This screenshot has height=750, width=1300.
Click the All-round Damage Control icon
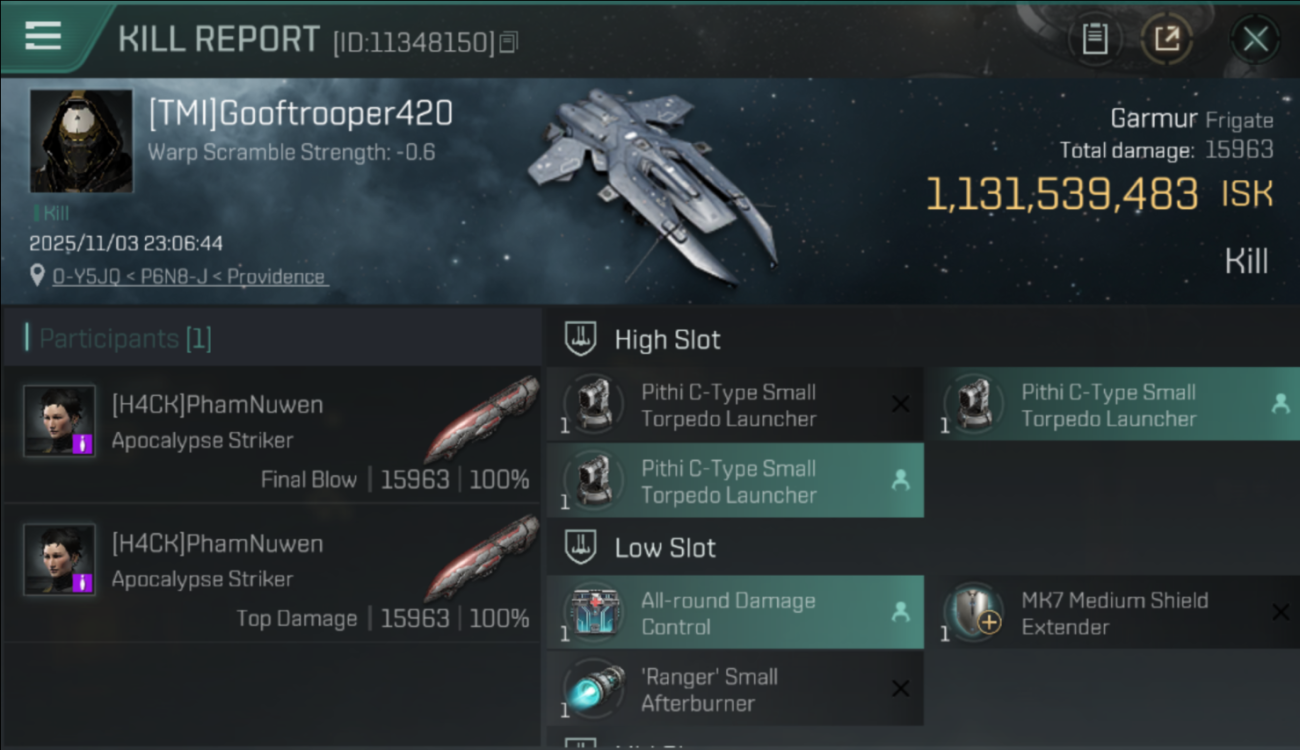pos(593,612)
